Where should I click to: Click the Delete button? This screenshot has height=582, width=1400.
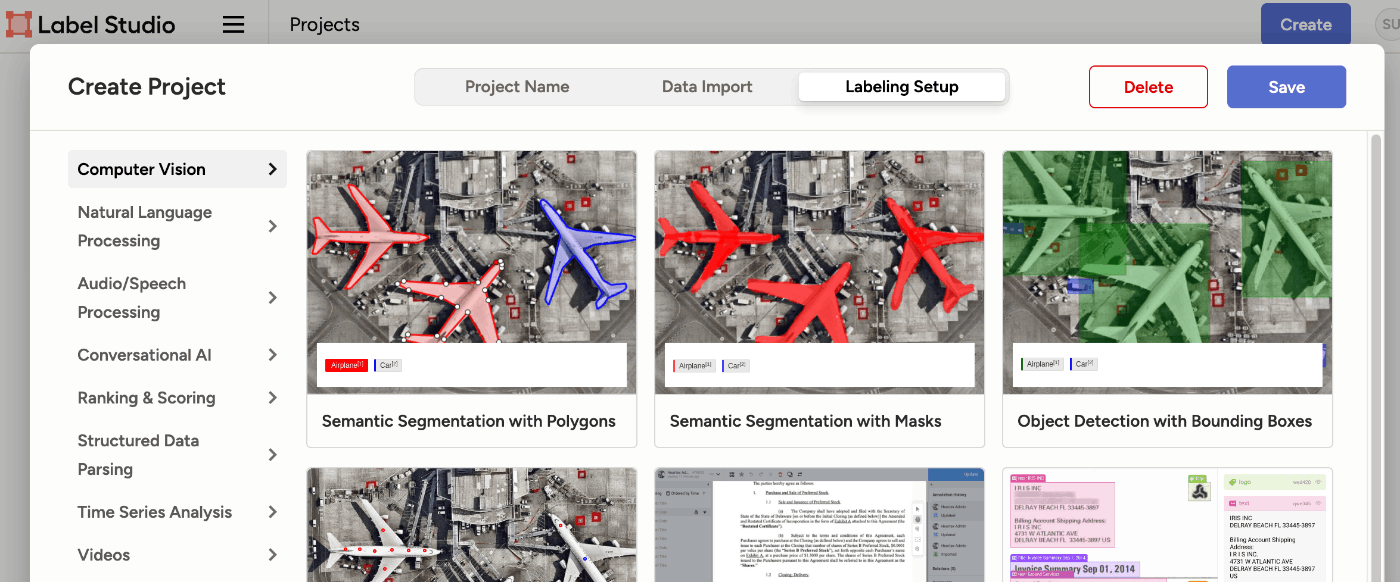(1148, 87)
